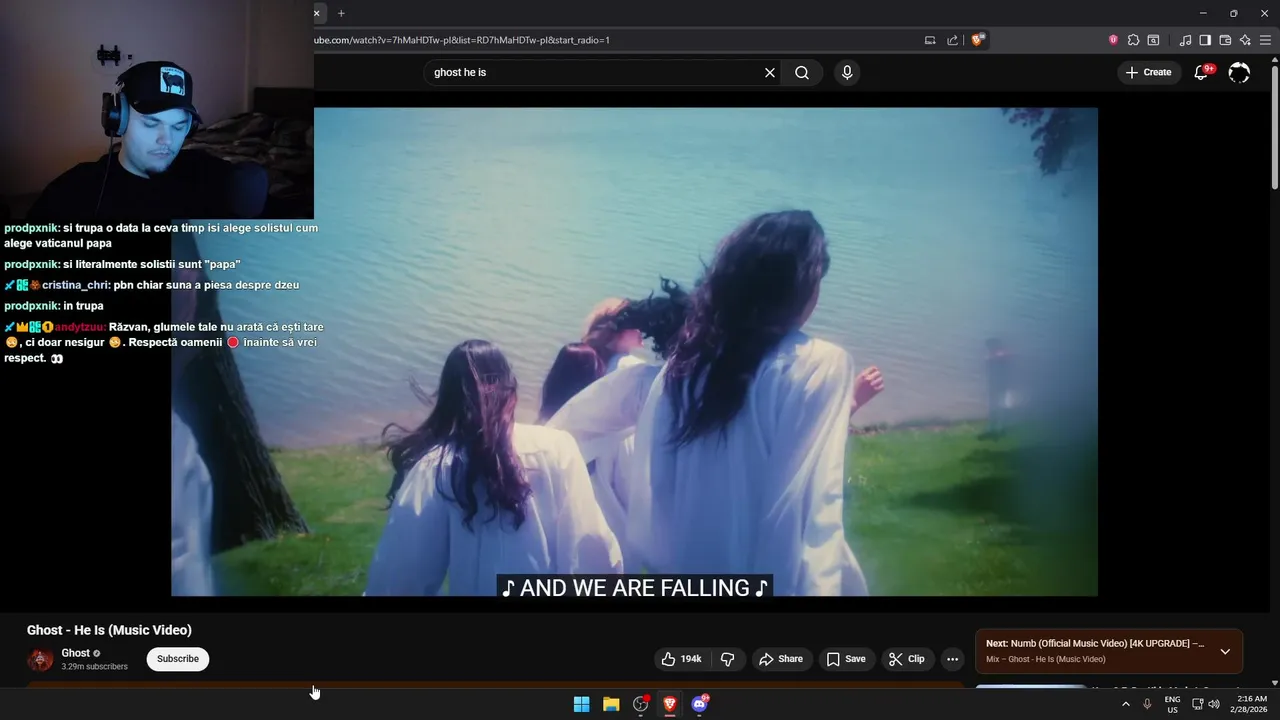Clear the YouTube search box text
The width and height of the screenshot is (1280, 720).
point(770,73)
